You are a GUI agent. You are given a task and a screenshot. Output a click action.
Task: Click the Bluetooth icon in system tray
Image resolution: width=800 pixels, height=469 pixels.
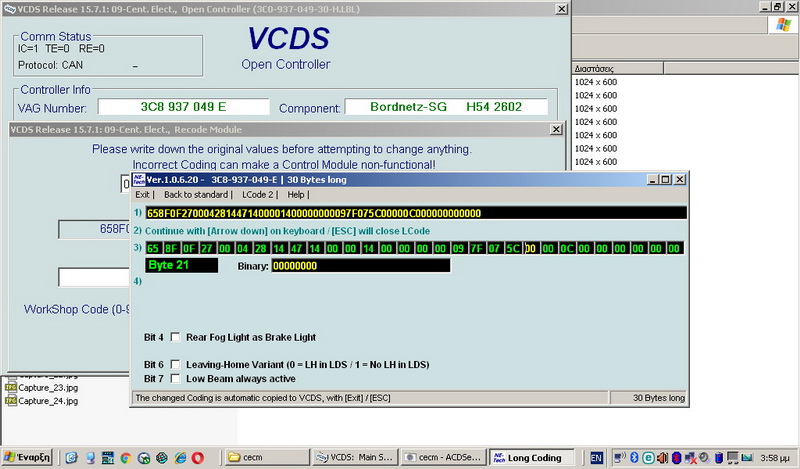tap(634, 457)
